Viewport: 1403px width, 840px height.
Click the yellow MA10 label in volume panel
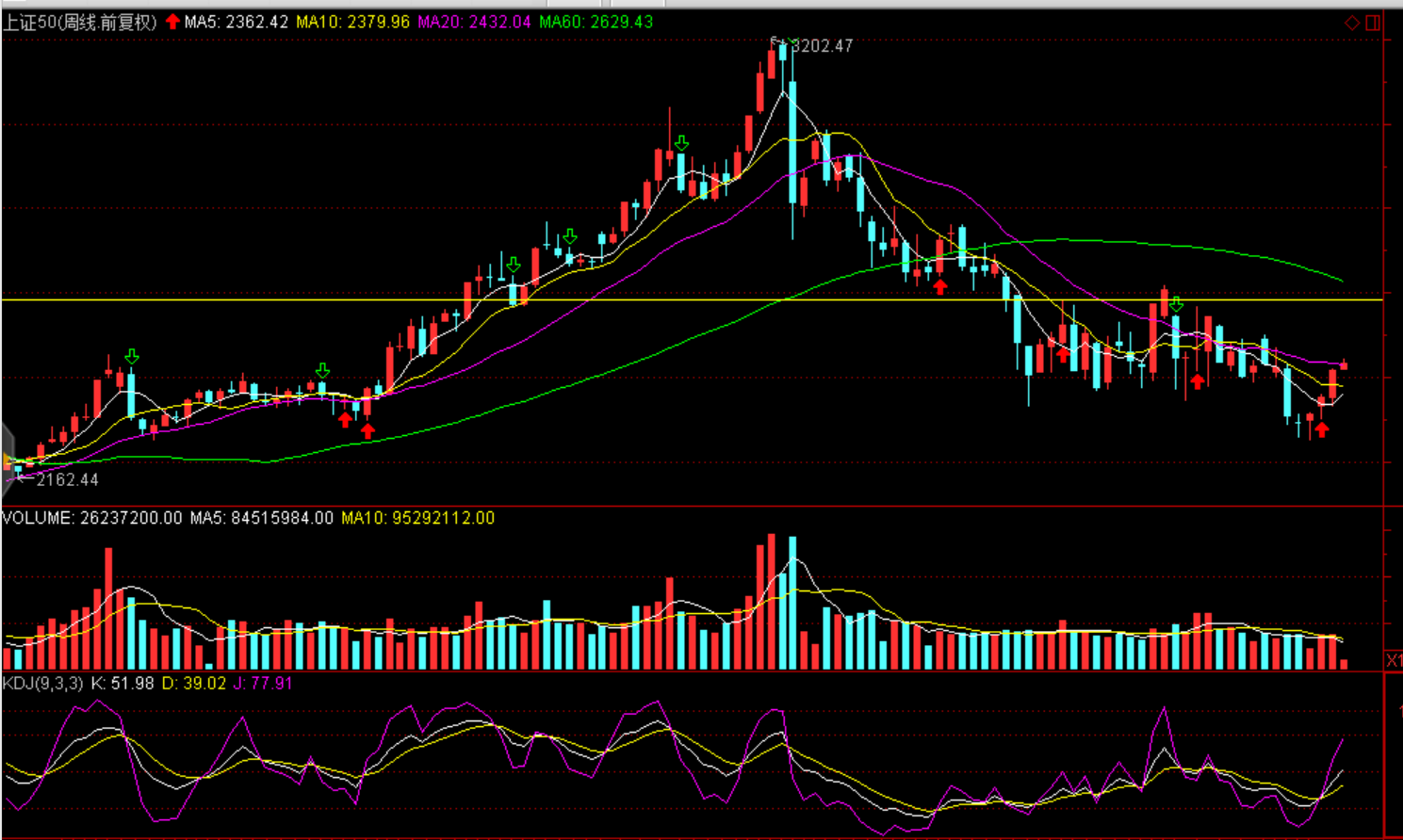[x=417, y=518]
